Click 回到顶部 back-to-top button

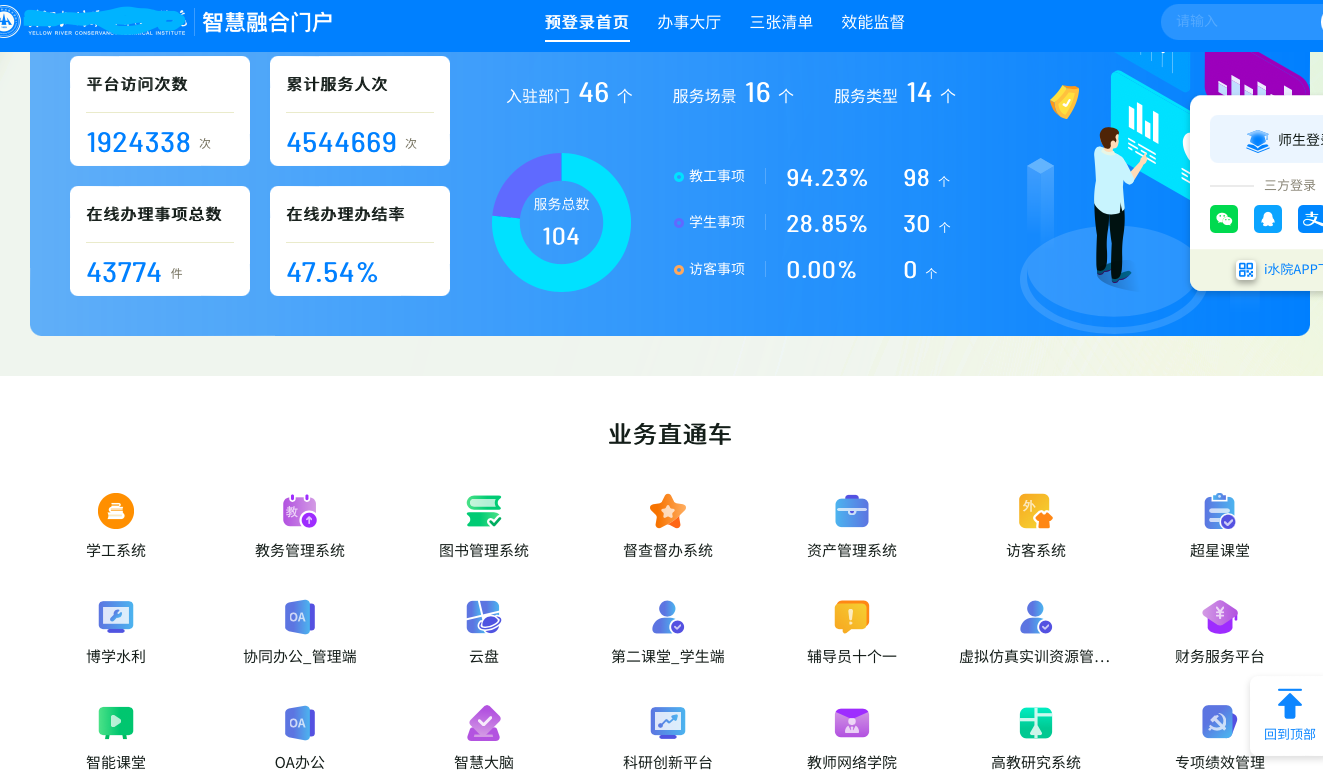[x=1289, y=715]
